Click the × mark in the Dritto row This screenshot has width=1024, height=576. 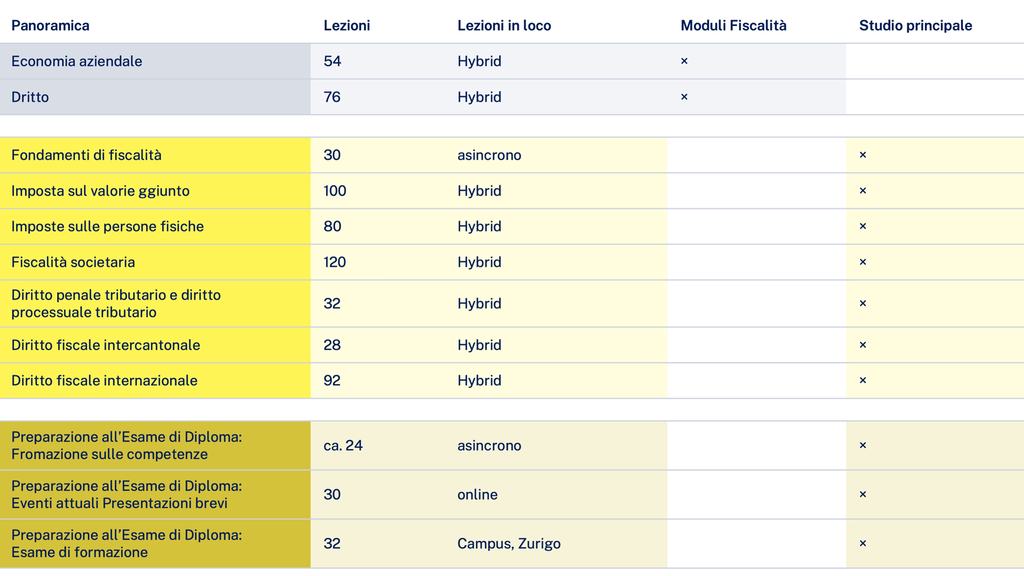click(x=684, y=97)
